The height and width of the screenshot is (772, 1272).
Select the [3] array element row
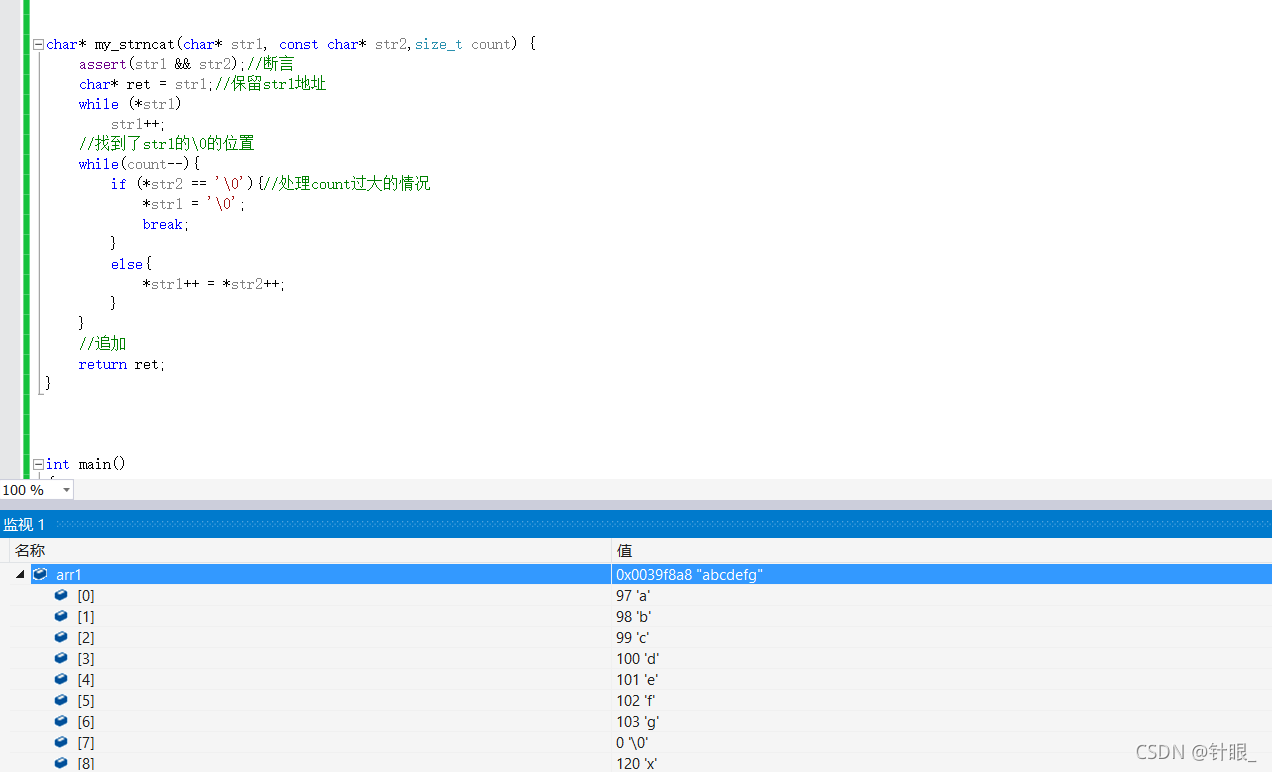636,658
